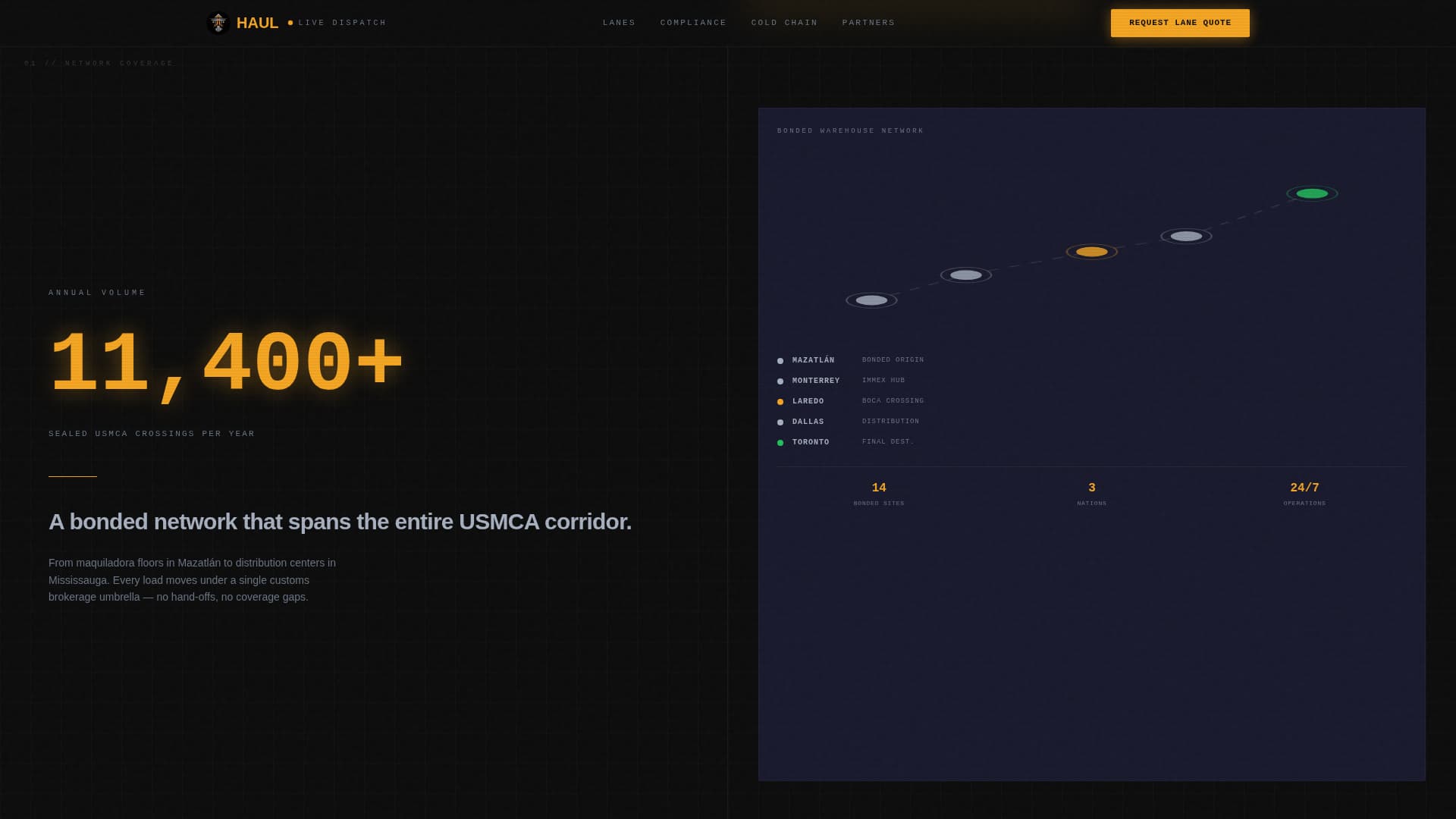Click the HAUL brand name
The height and width of the screenshot is (819, 1456).
click(257, 23)
